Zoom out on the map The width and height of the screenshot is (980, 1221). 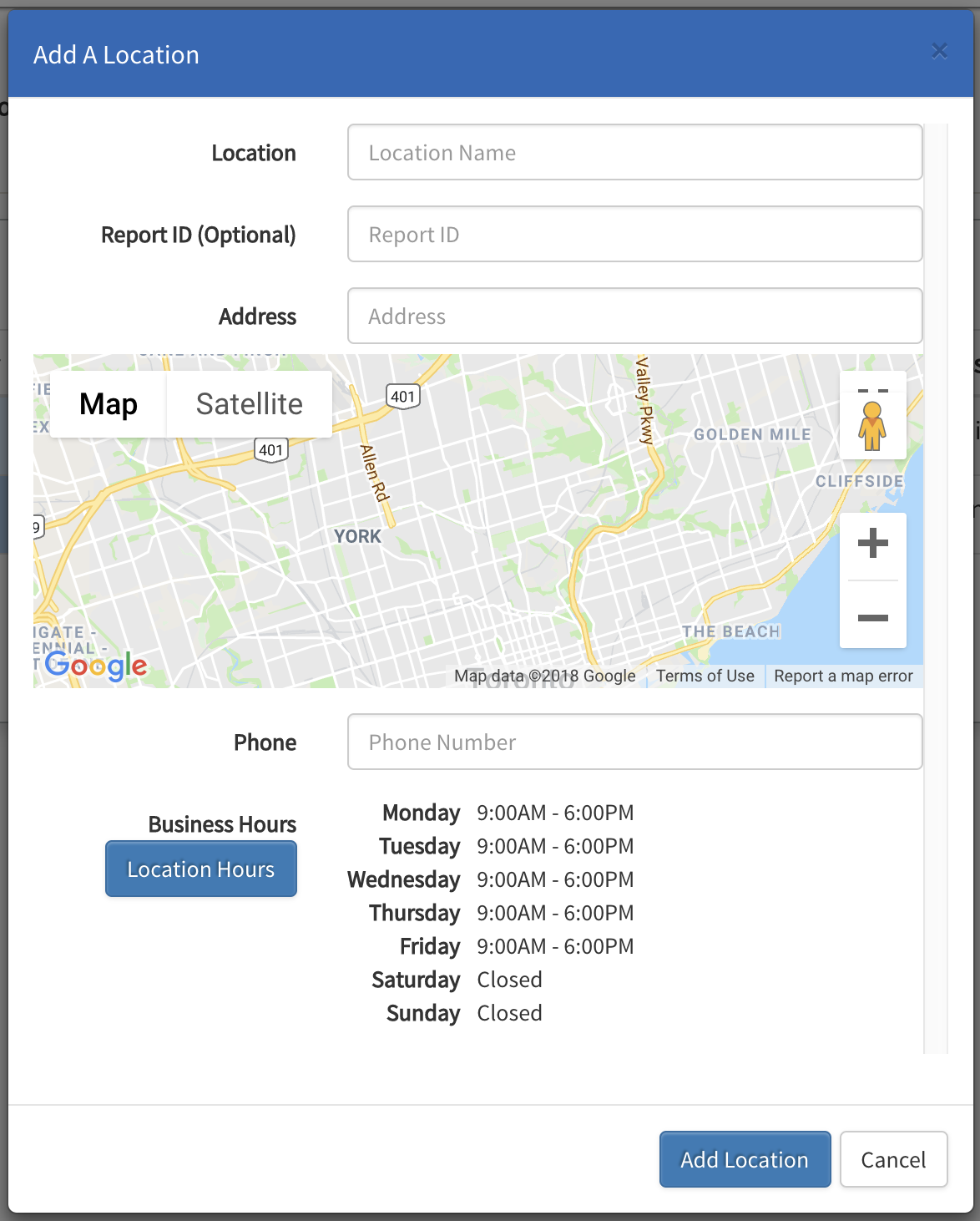coord(872,618)
